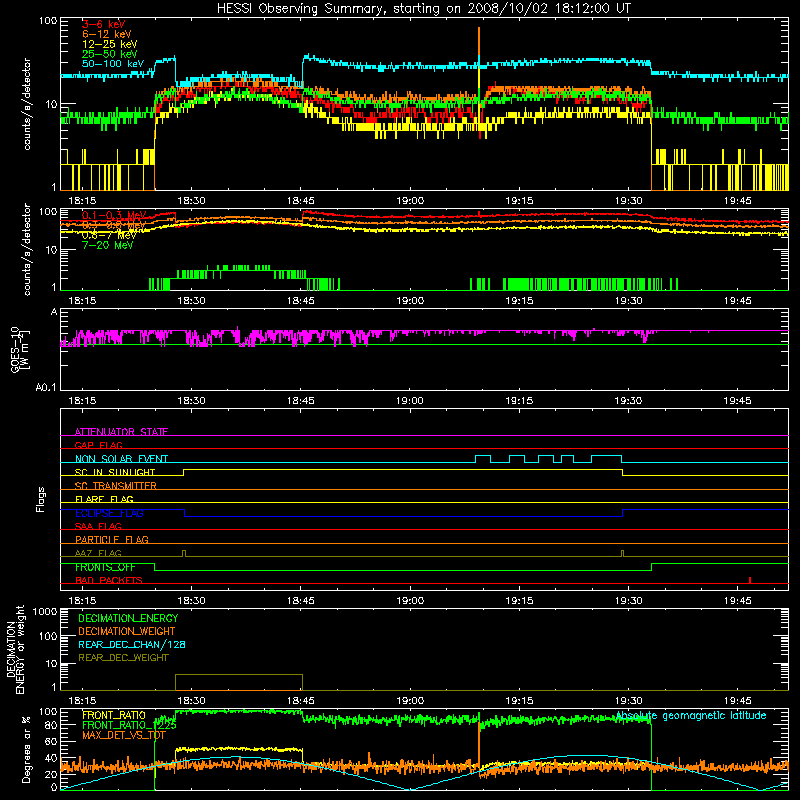Click the A0.1 label on GOES axis
Viewport: 800px width, 800px height.
point(46,387)
